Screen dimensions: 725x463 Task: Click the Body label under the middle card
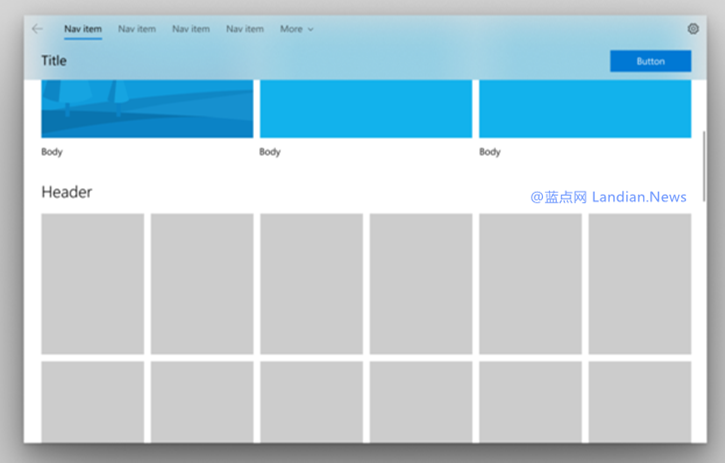coord(270,152)
